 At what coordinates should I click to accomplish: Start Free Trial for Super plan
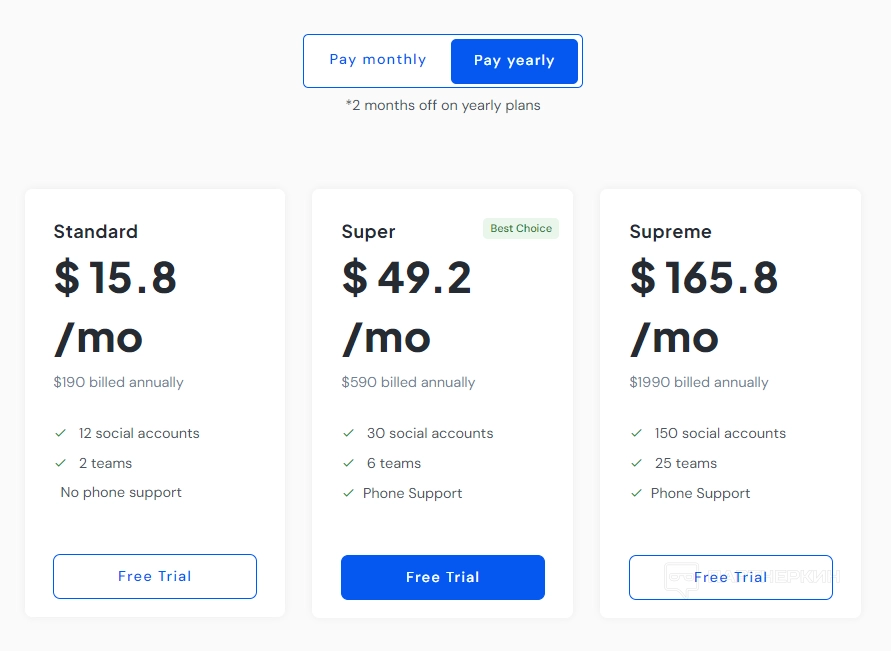(x=443, y=578)
